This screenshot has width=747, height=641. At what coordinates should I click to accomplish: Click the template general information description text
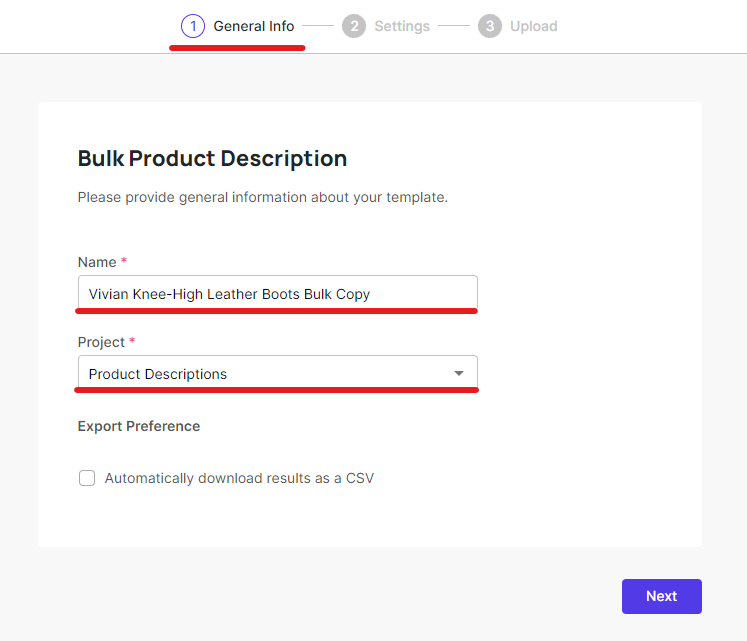[x=262, y=197]
